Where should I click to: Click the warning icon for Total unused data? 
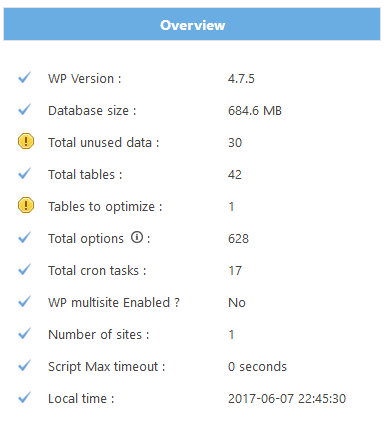click(26, 141)
